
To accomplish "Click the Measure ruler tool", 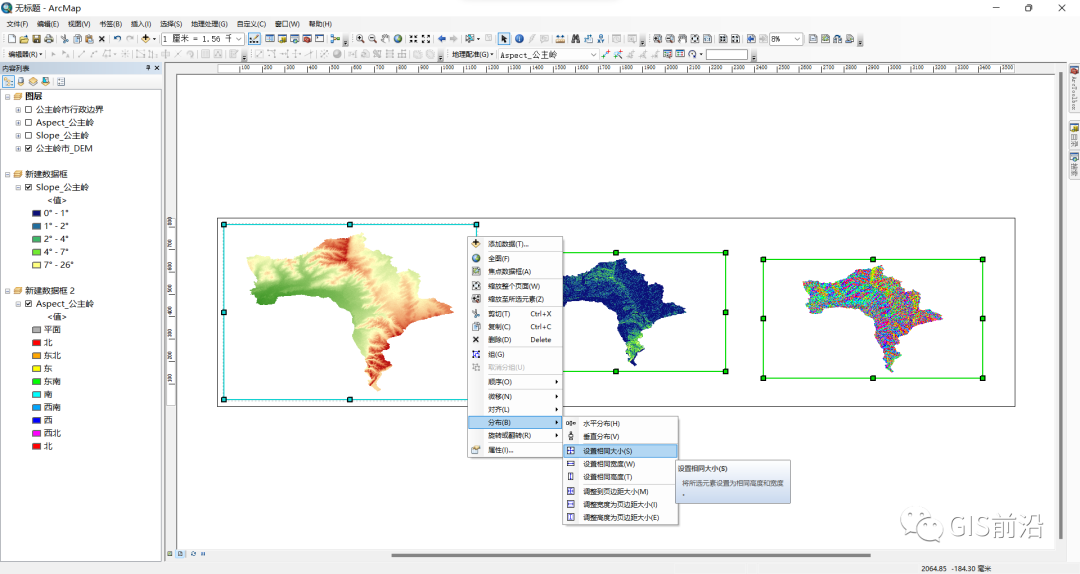I will pos(561,39).
